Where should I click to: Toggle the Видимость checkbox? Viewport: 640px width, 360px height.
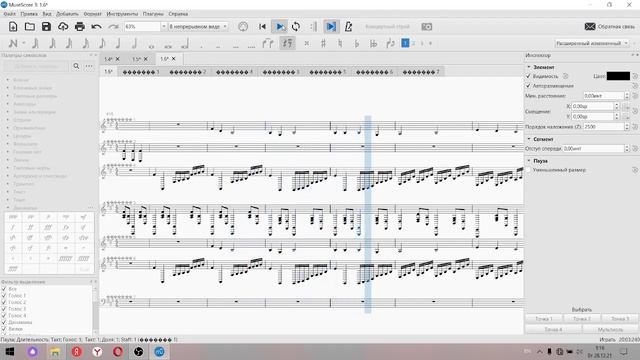pyautogui.click(x=529, y=76)
